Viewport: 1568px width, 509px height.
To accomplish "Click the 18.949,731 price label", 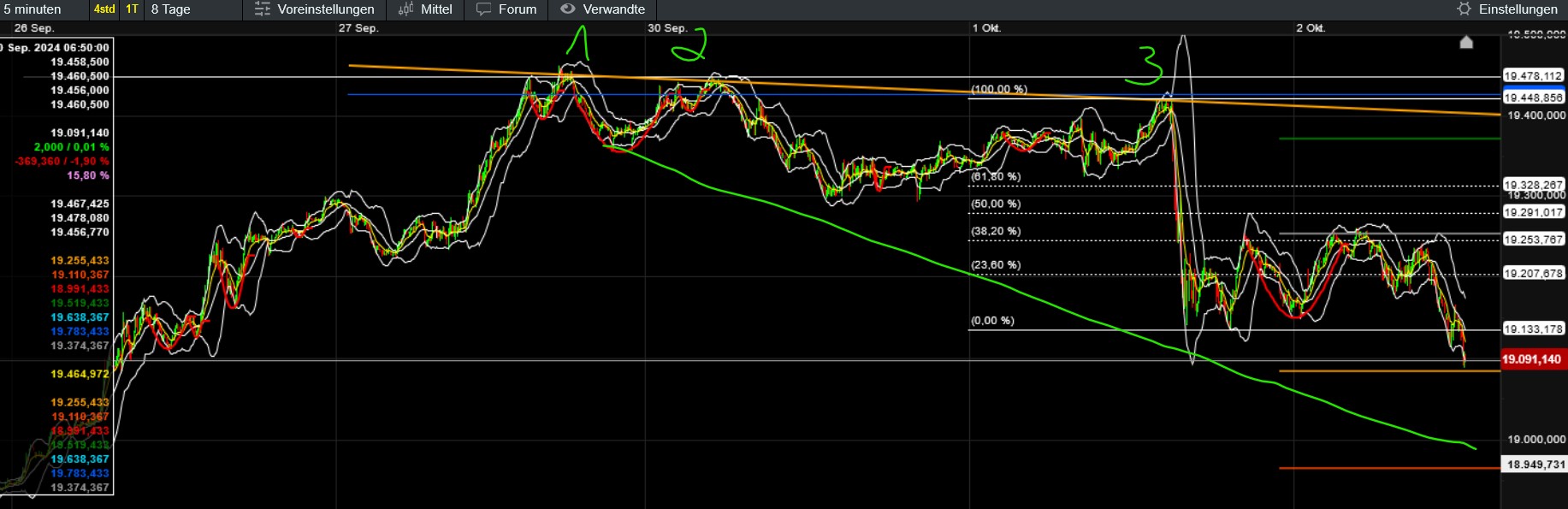I will [1535, 465].
